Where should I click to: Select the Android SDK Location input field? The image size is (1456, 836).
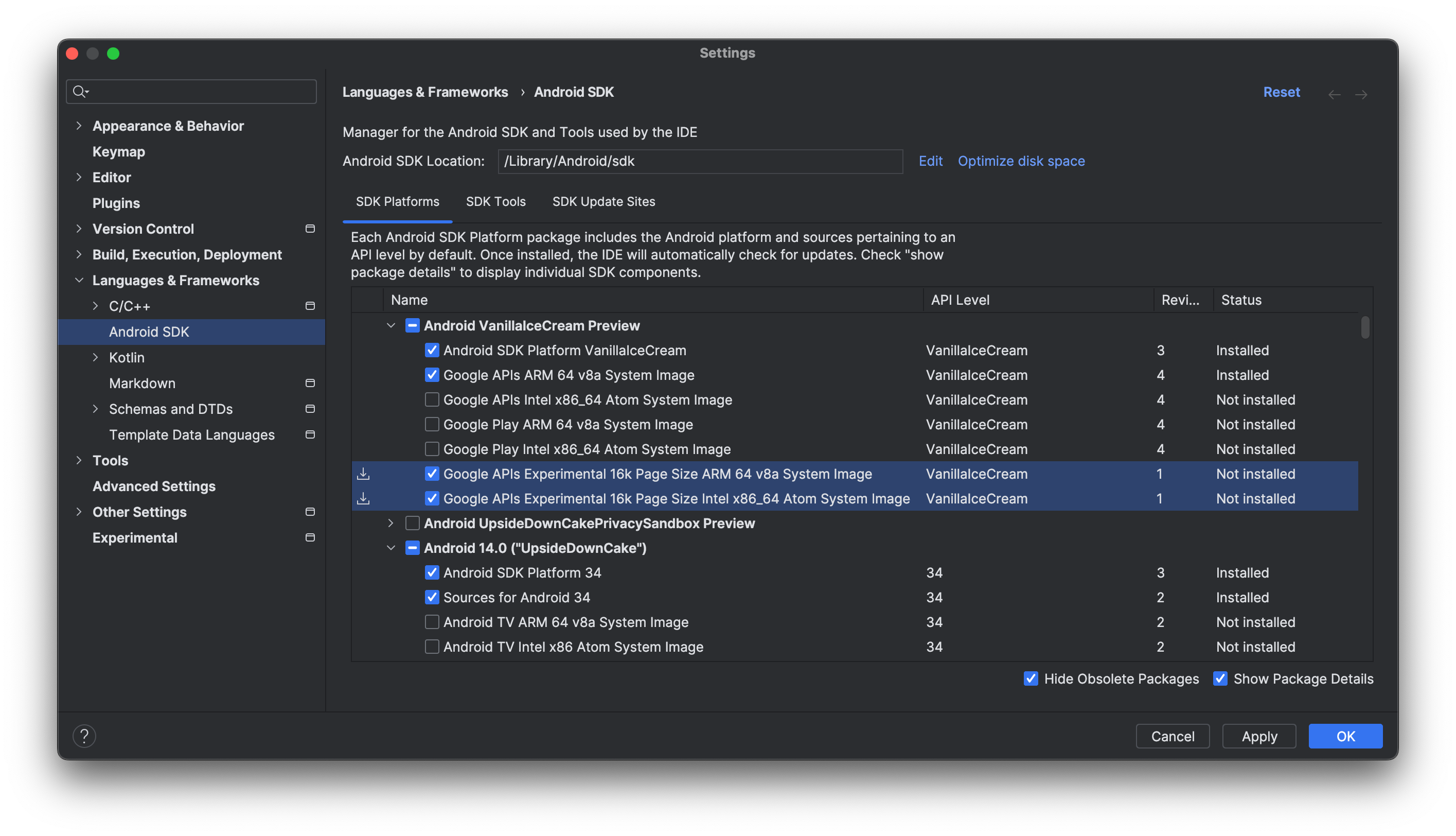700,160
